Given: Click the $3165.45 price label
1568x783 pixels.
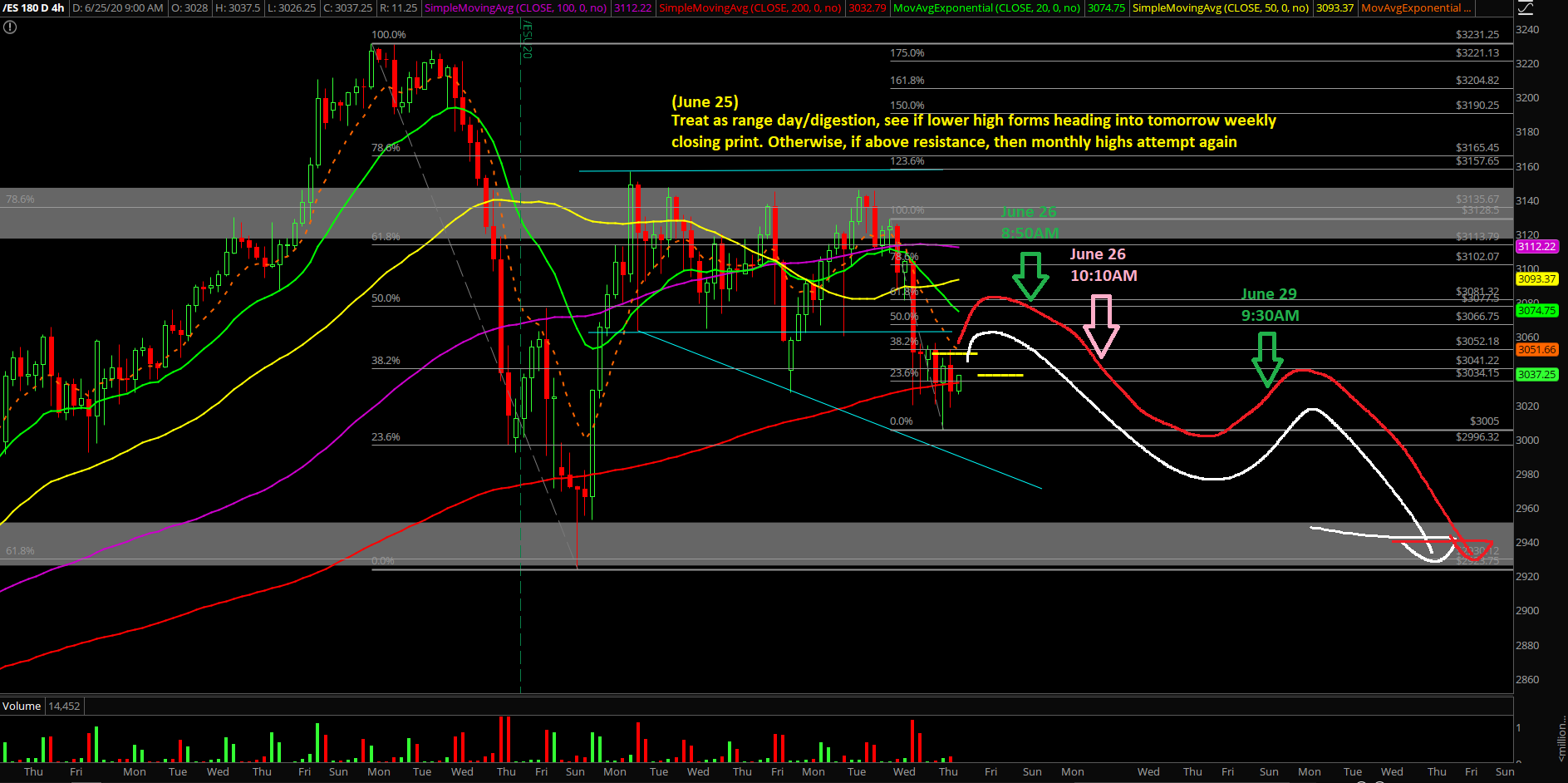Looking at the screenshot, I should [x=1477, y=148].
